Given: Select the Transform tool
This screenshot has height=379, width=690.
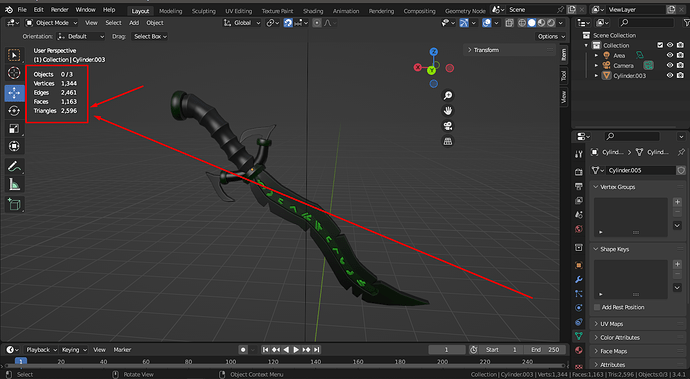Looking at the screenshot, I should (14, 146).
